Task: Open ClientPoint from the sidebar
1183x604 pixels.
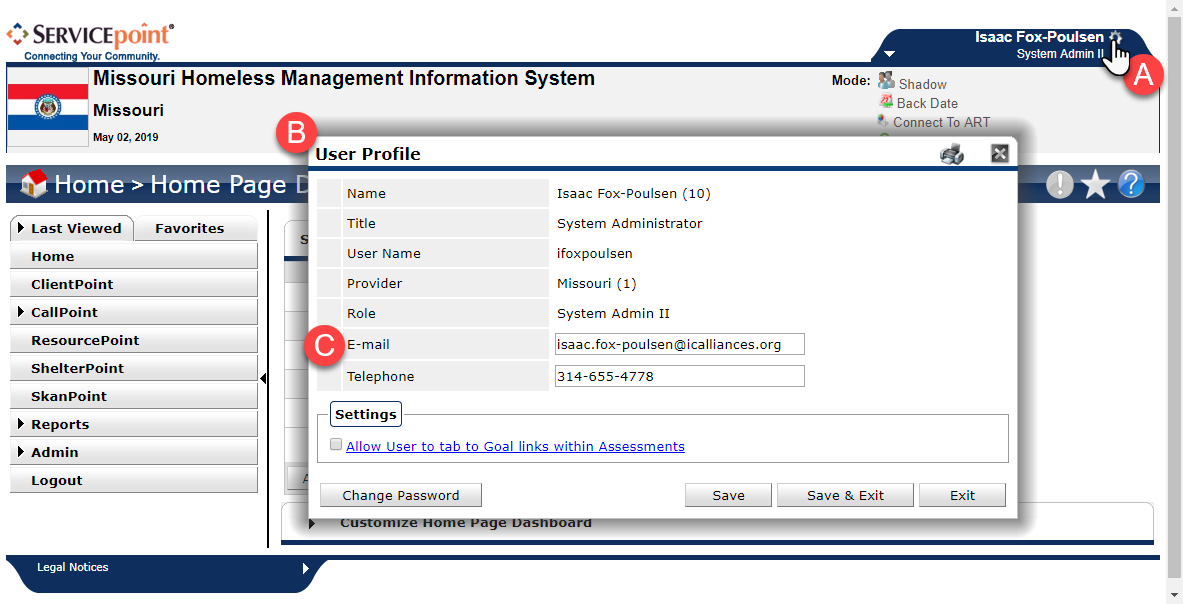Action: [x=134, y=284]
